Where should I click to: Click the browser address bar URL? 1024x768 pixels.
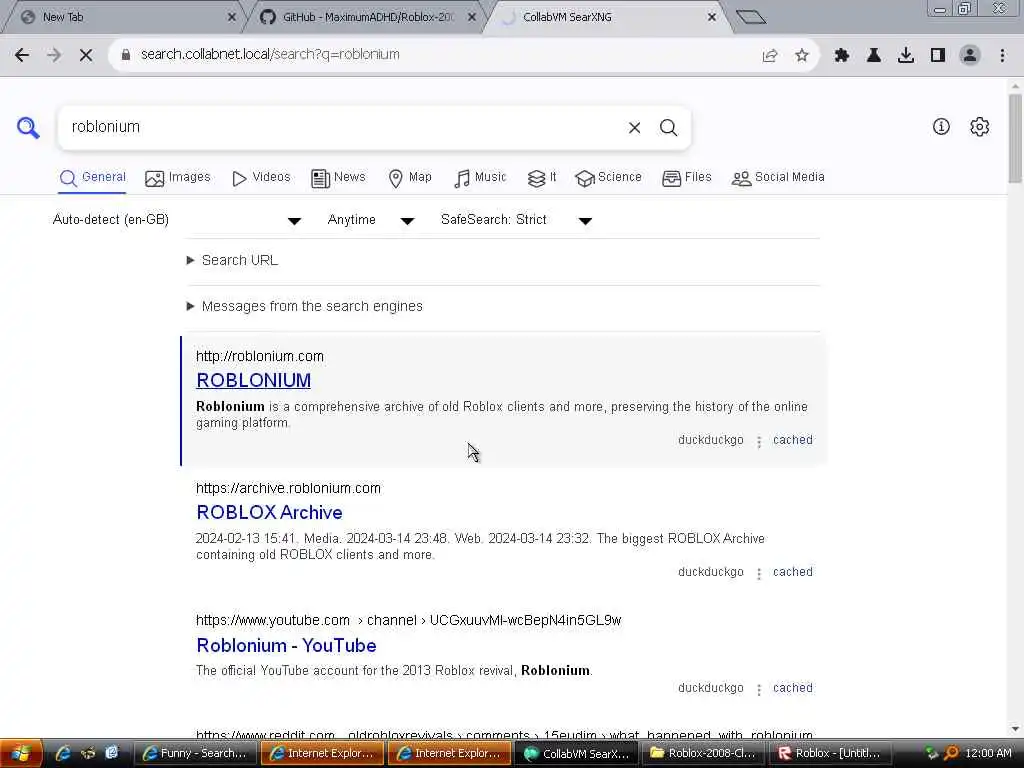tap(270, 55)
